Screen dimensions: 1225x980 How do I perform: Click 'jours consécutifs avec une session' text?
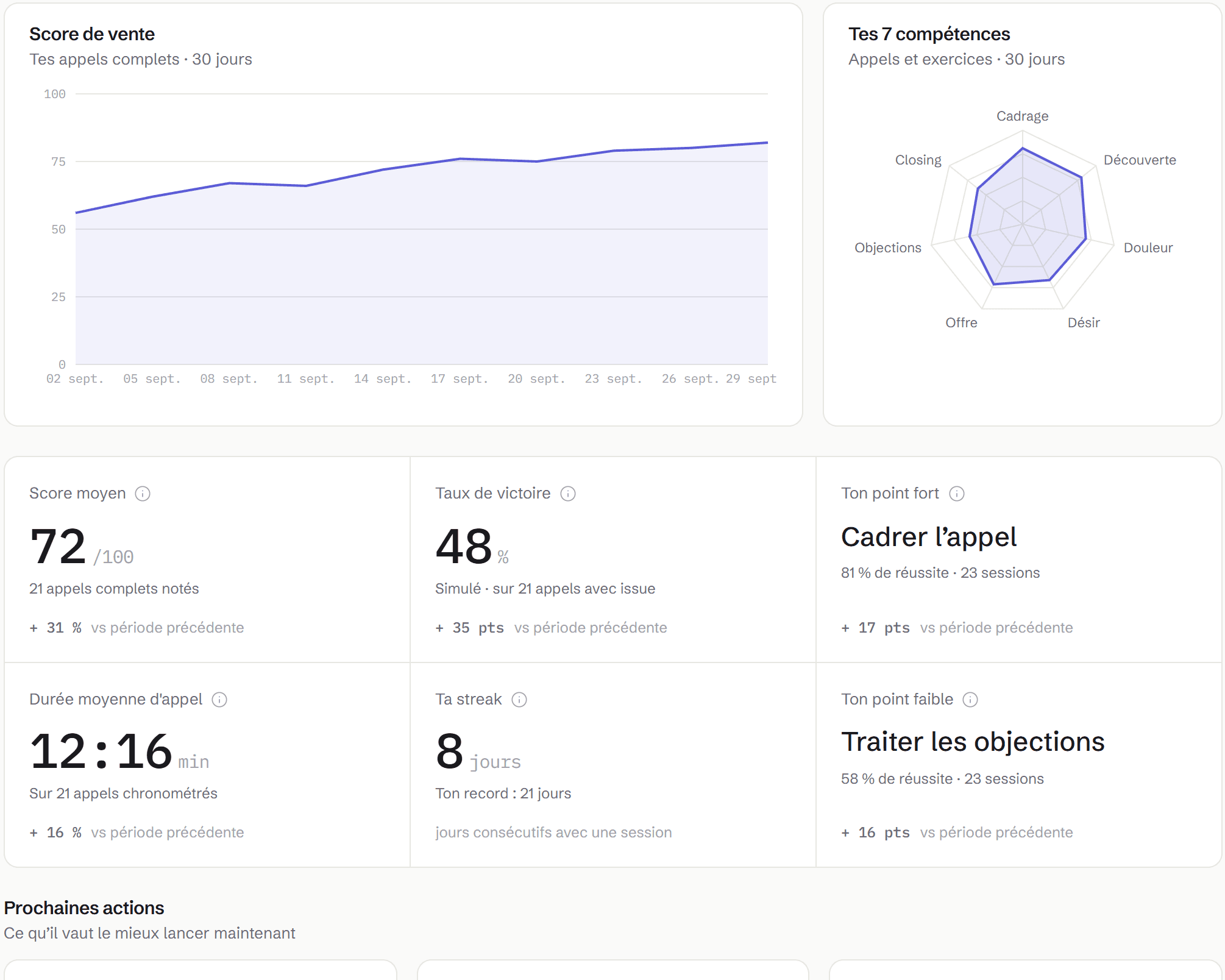(x=553, y=833)
